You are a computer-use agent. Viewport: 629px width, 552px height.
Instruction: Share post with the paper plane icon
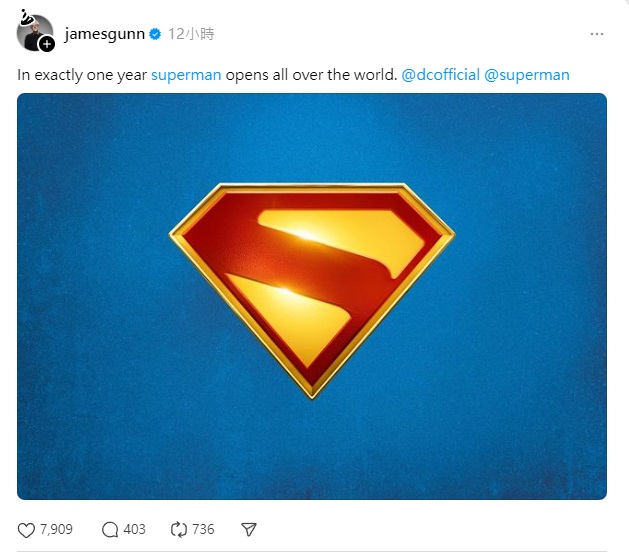click(249, 530)
